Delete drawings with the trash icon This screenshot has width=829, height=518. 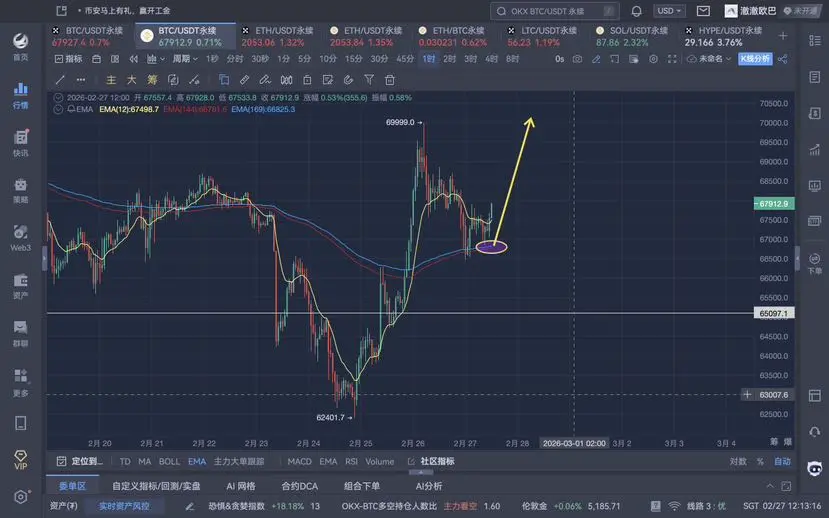[390, 80]
